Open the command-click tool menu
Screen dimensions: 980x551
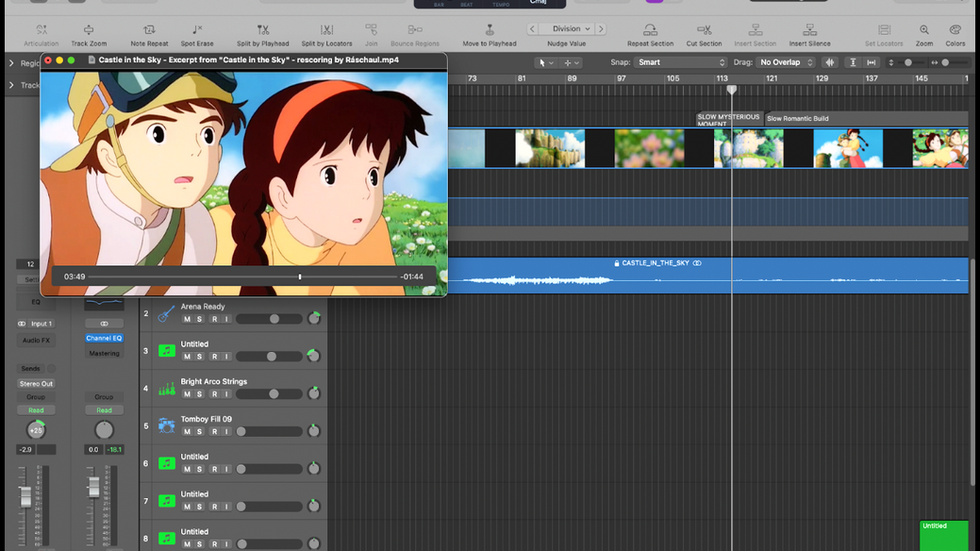point(572,62)
